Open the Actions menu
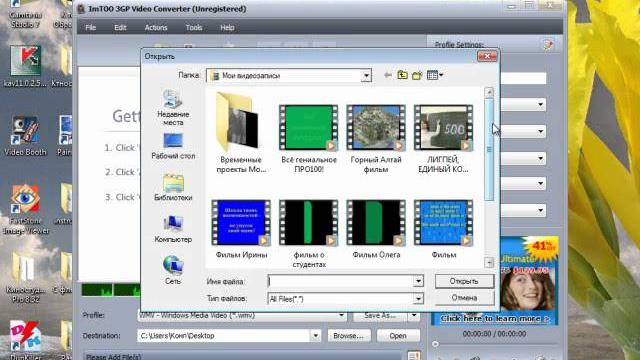Screen dimensions: 640x360 [156, 27]
